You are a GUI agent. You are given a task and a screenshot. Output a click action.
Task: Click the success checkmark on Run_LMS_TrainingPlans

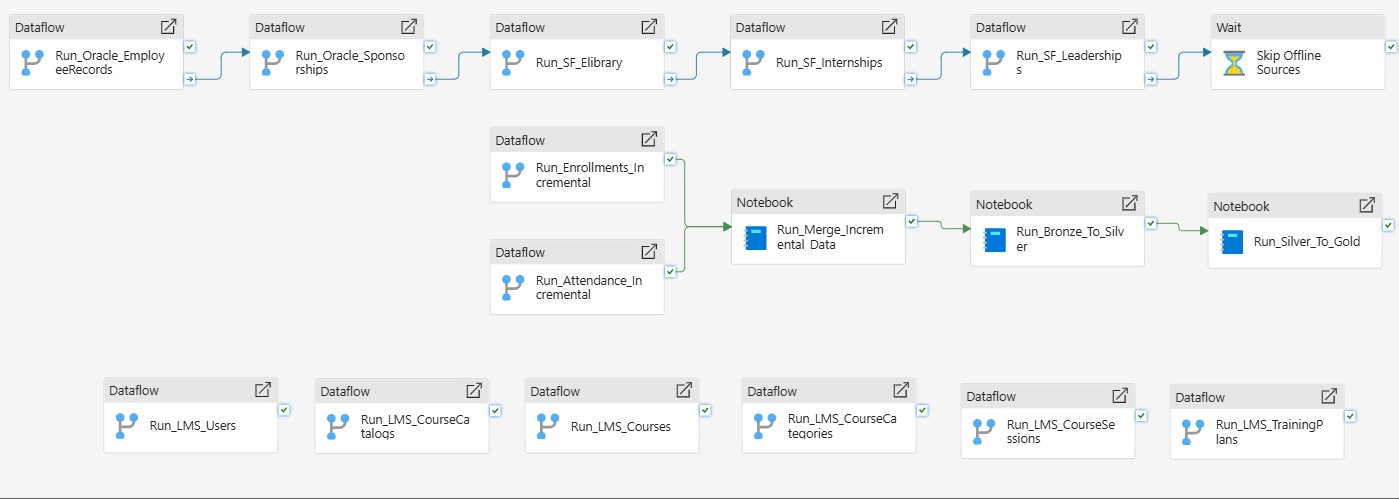coord(1351,415)
